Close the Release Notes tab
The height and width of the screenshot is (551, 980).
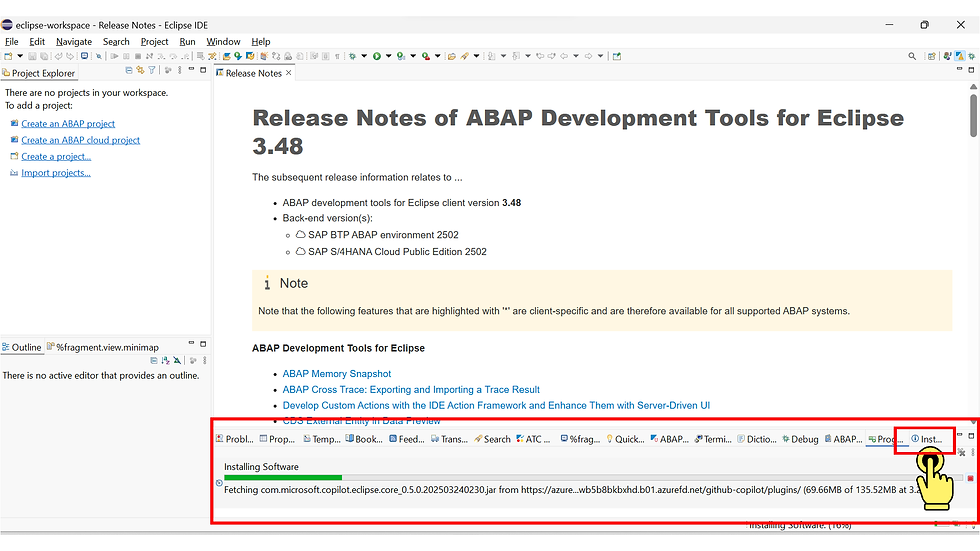pyautogui.click(x=288, y=73)
